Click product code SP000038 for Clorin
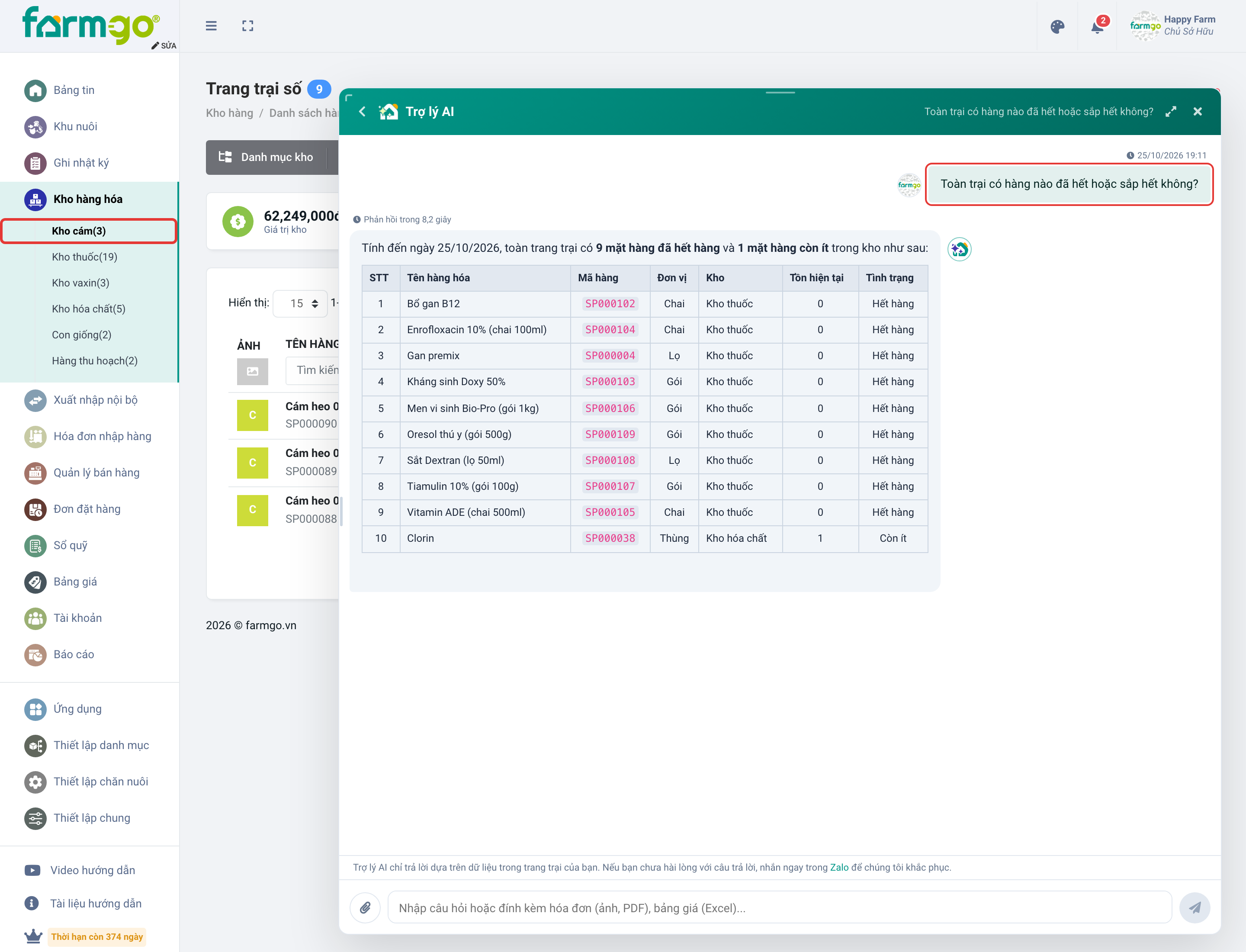1246x952 pixels. 610,538
